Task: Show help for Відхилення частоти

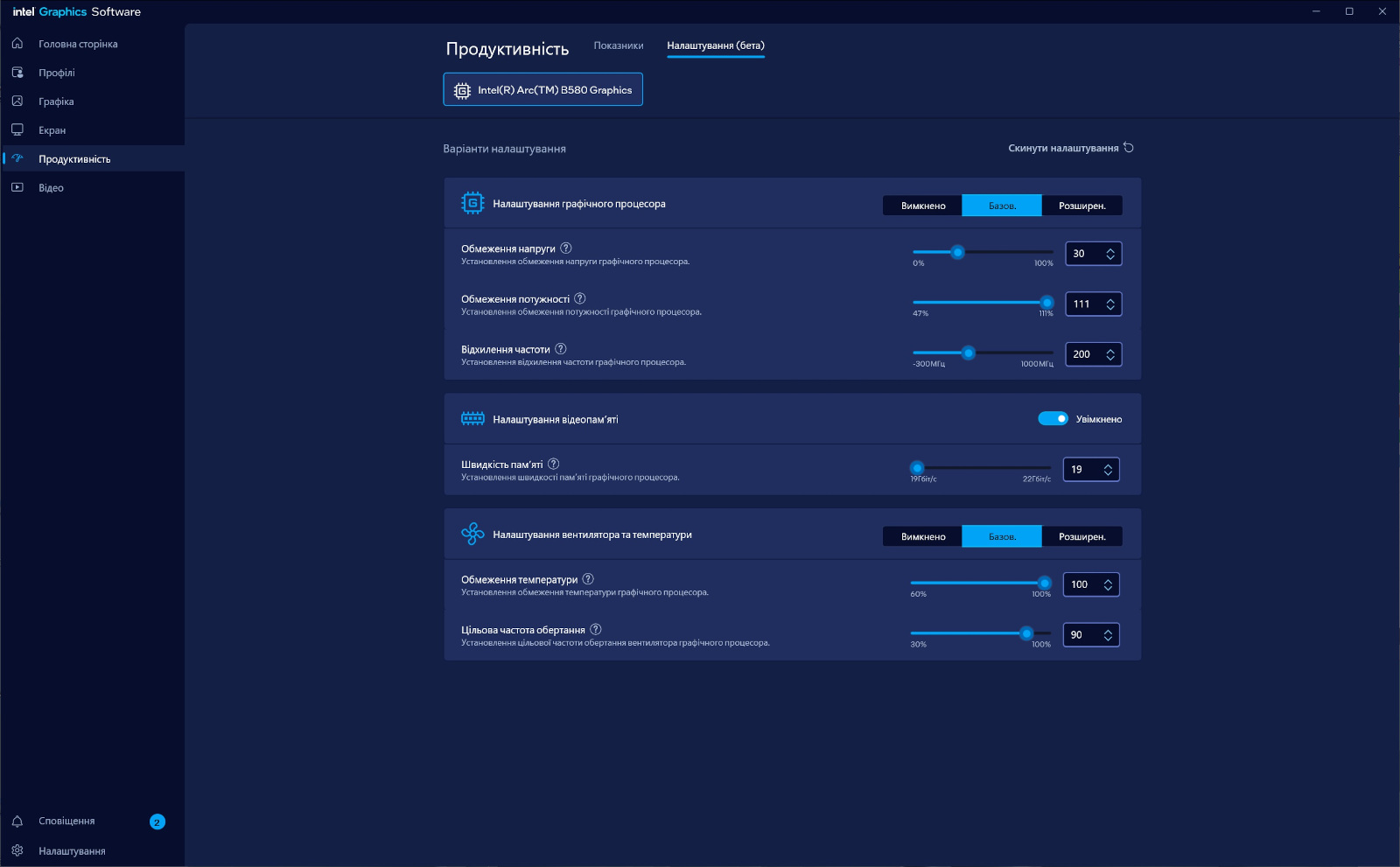Action: tap(561, 349)
